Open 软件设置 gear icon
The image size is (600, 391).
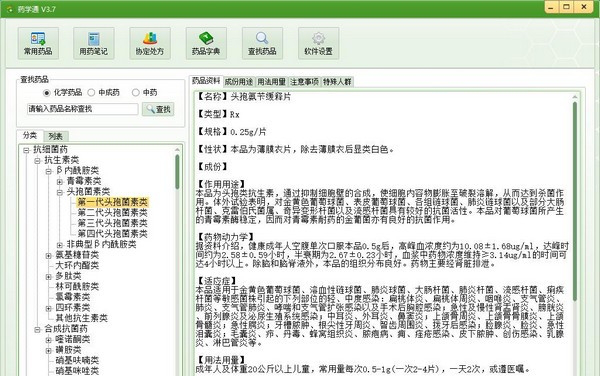coord(318,43)
